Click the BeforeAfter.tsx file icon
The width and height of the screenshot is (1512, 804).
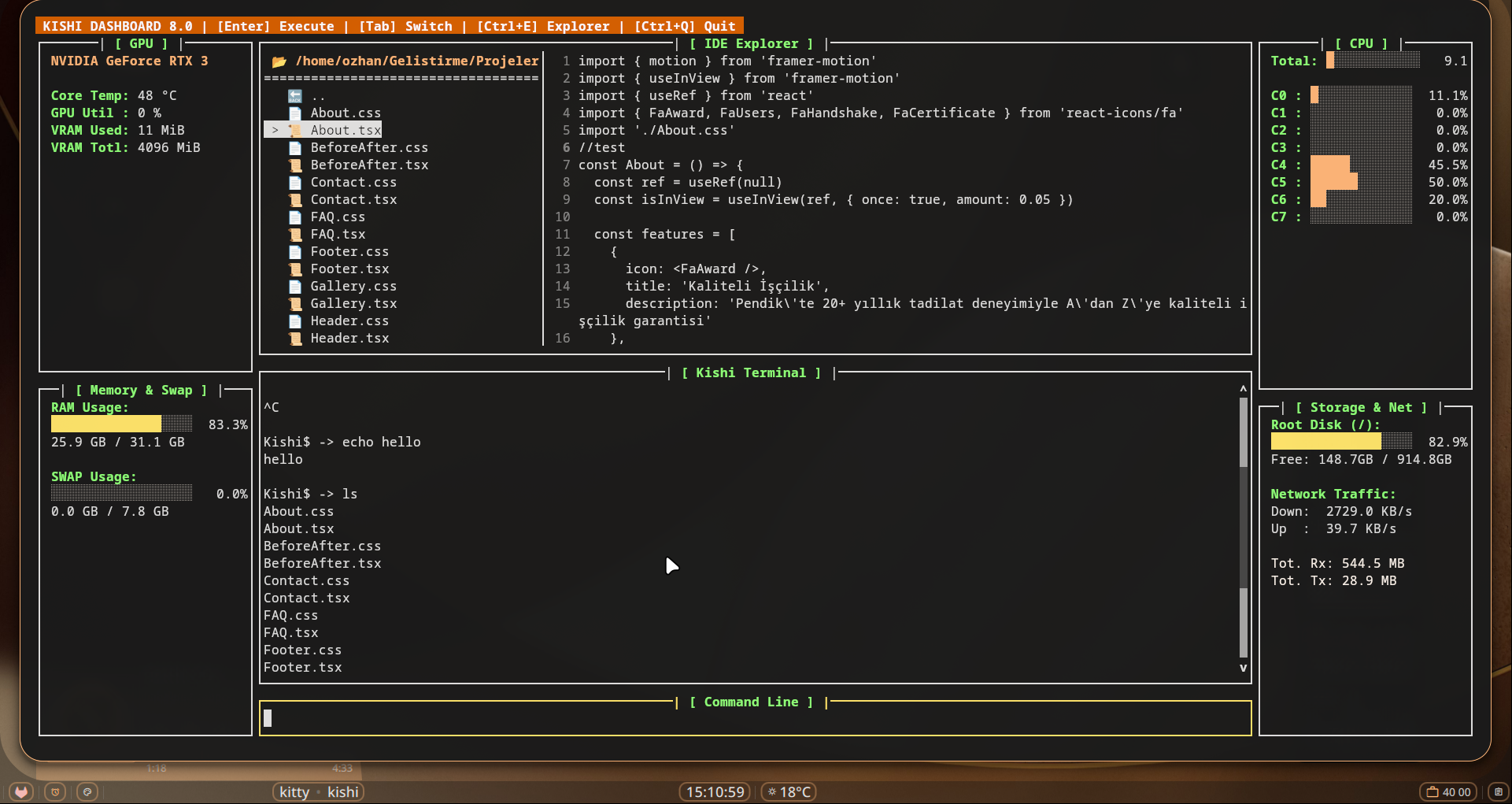[x=295, y=165]
